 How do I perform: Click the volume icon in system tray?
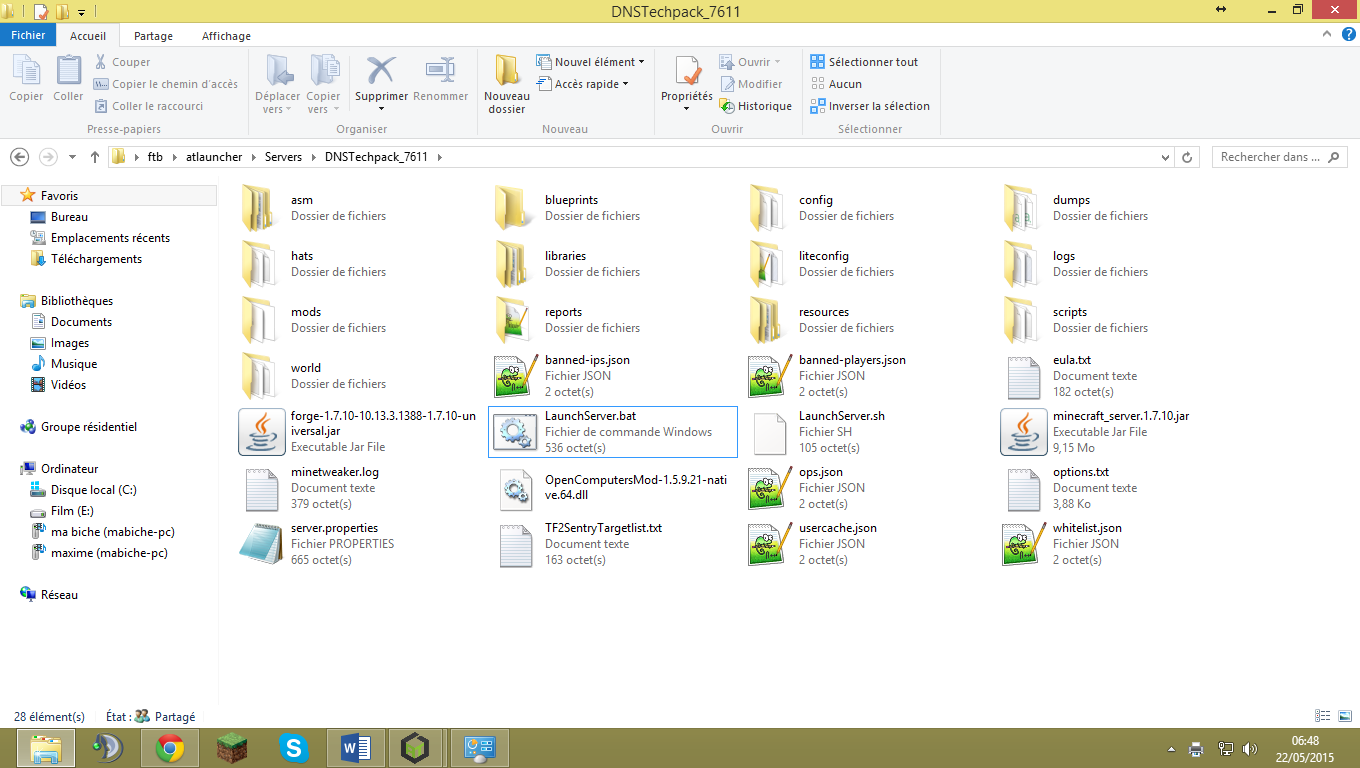[1249, 748]
